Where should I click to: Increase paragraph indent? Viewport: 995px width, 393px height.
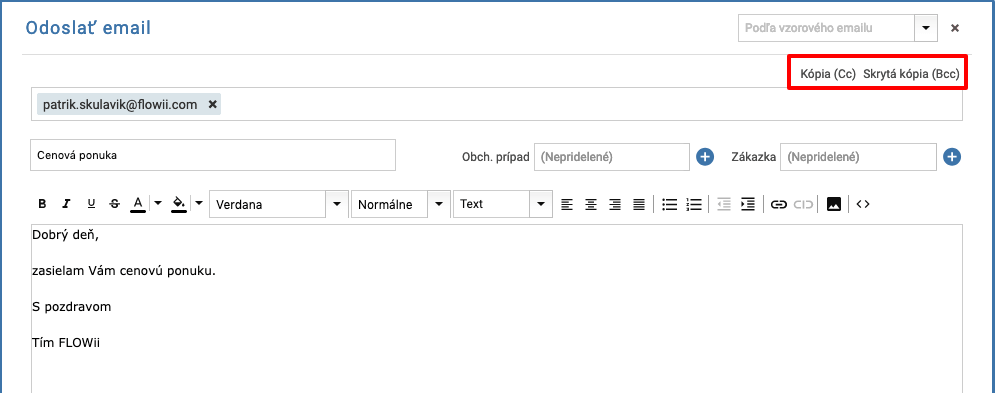[x=748, y=204]
